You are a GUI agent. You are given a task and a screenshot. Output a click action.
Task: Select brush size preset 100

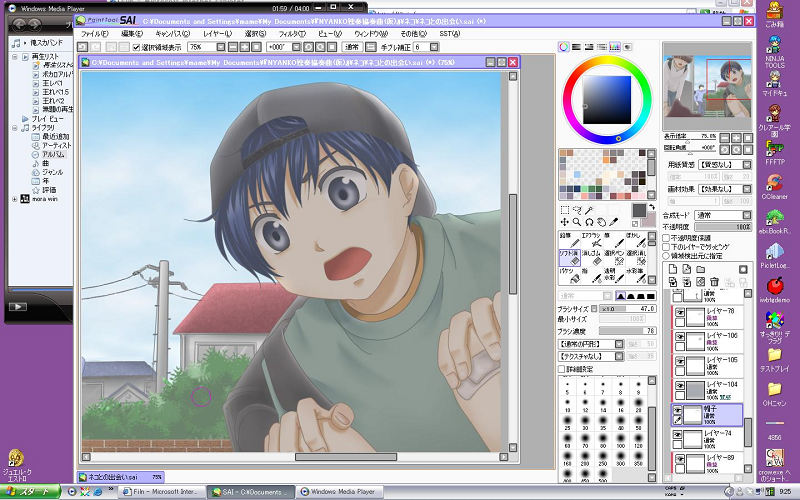pos(620,441)
